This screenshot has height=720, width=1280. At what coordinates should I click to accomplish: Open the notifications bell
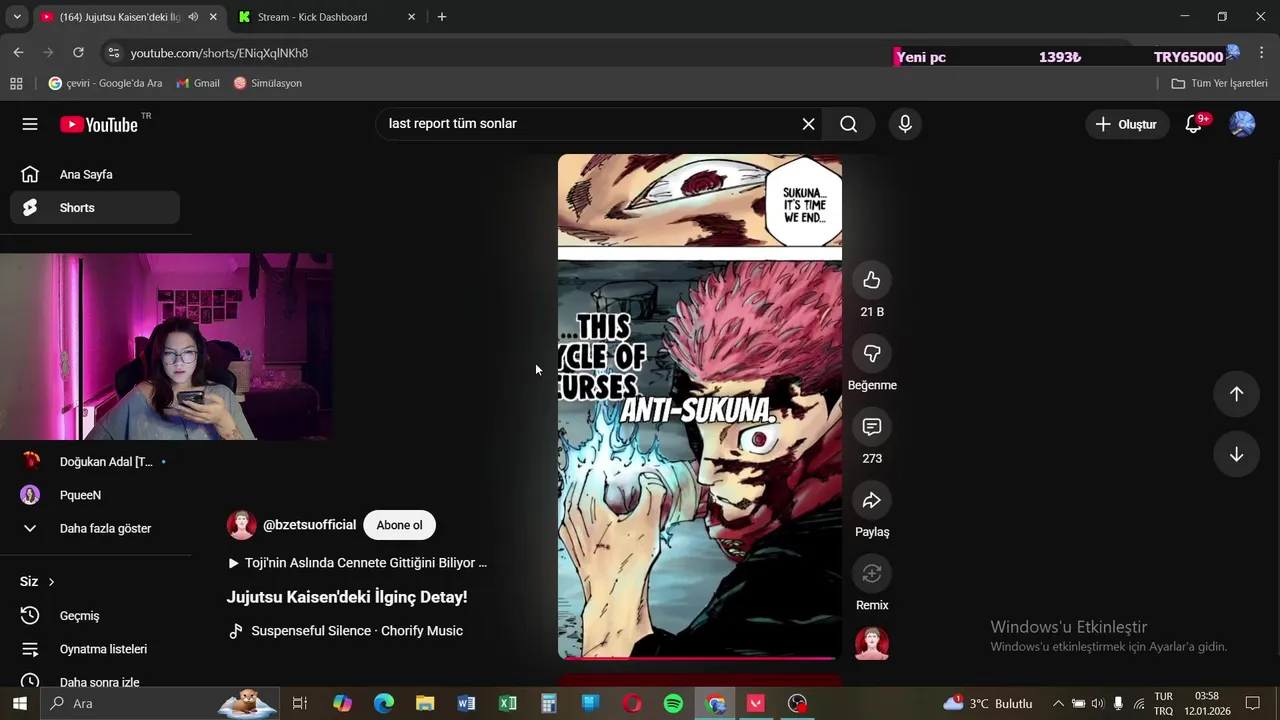(x=1193, y=124)
